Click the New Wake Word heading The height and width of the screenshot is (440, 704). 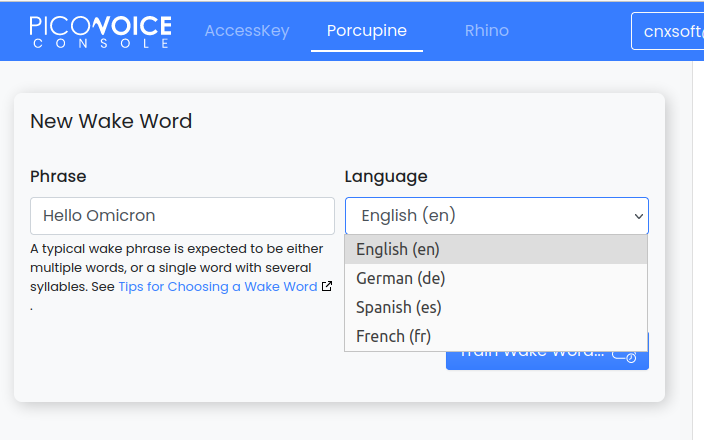[111, 121]
